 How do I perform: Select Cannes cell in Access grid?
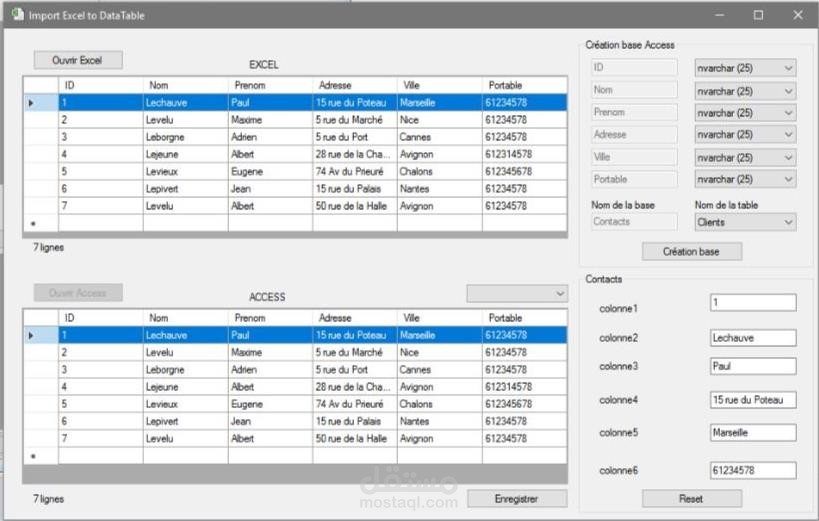pos(440,370)
